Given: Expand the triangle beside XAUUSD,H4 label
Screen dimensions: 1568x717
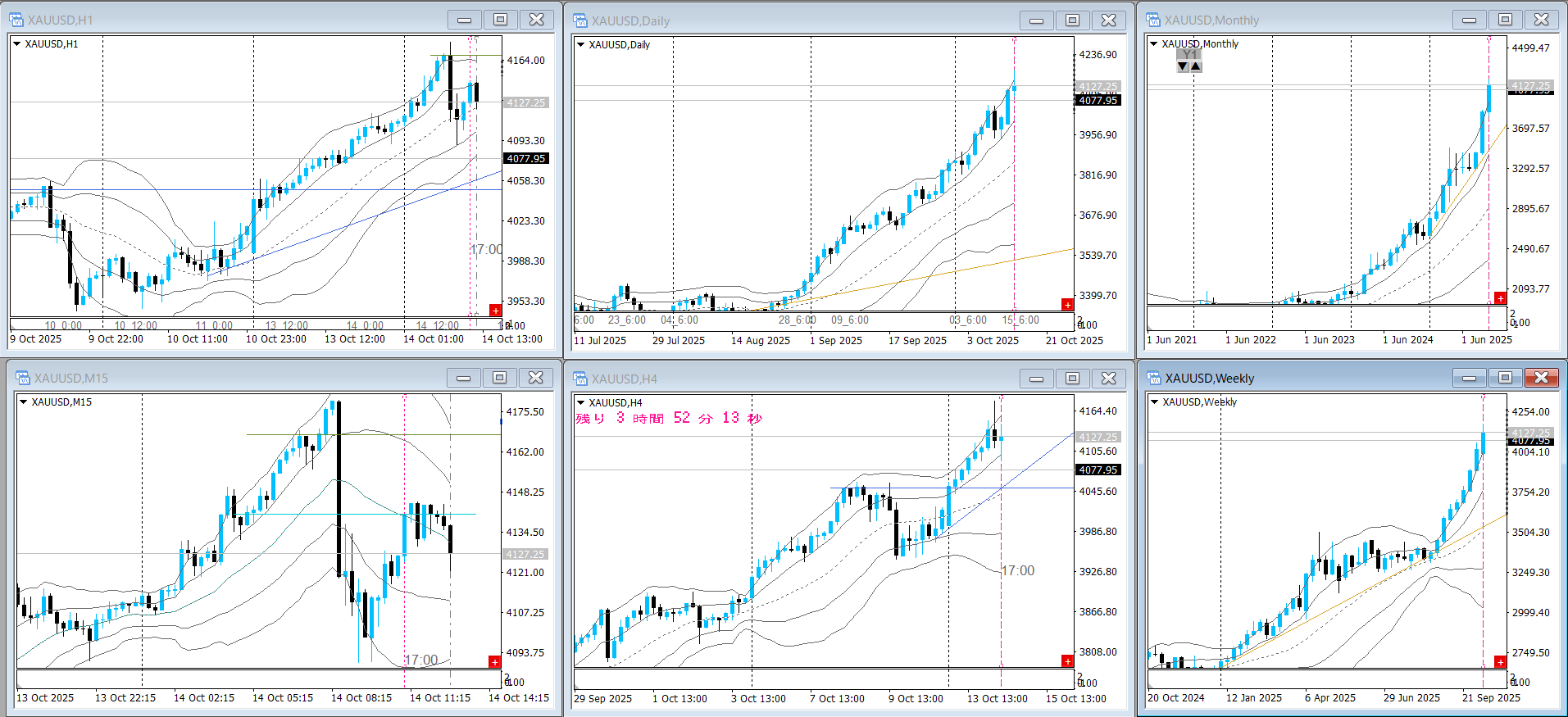Looking at the screenshot, I should [x=580, y=402].
